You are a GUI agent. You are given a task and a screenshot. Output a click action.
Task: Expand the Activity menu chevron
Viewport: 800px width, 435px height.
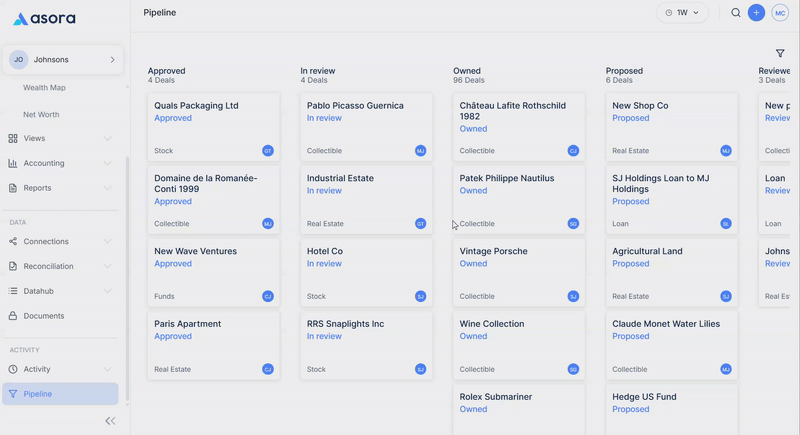(107, 369)
